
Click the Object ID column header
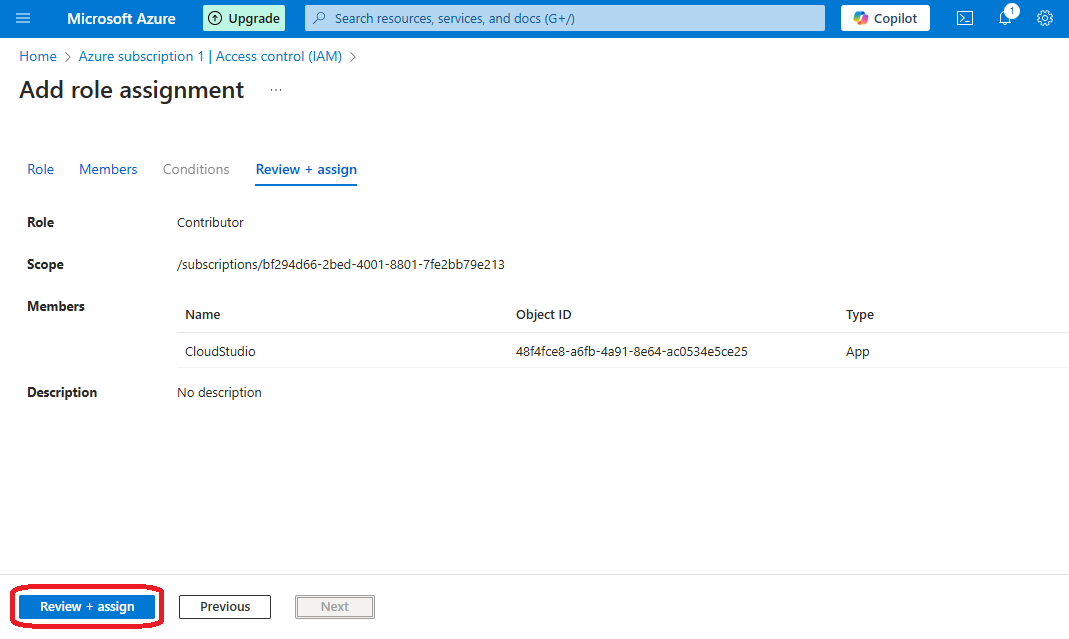coord(543,314)
